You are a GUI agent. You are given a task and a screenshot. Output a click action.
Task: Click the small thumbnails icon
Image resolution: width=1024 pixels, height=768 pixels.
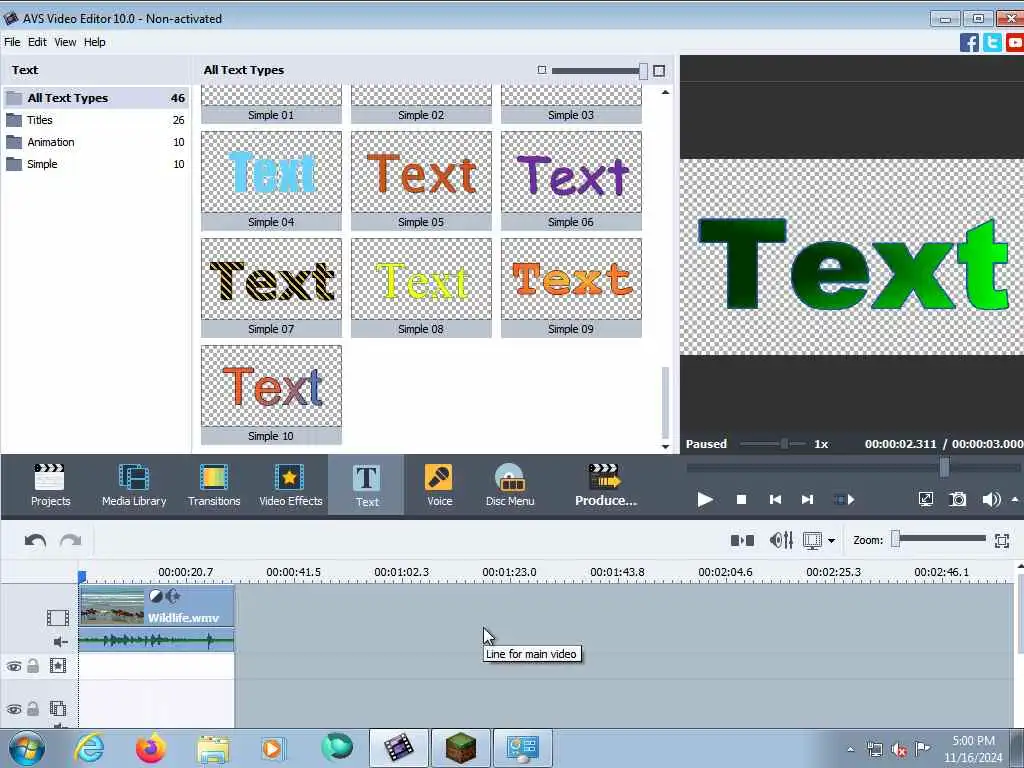541,70
